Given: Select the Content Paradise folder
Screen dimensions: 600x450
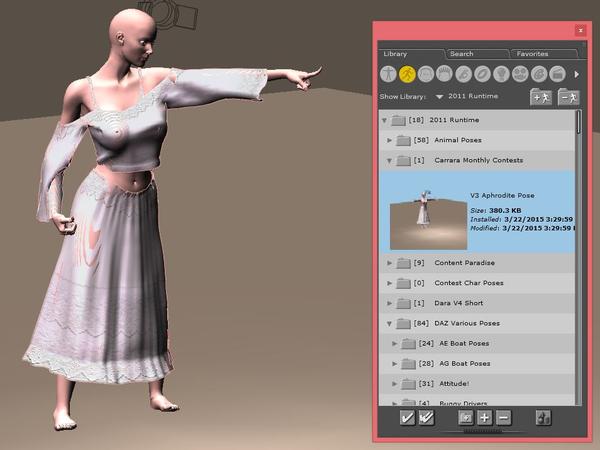Looking at the screenshot, I should 477,263.
